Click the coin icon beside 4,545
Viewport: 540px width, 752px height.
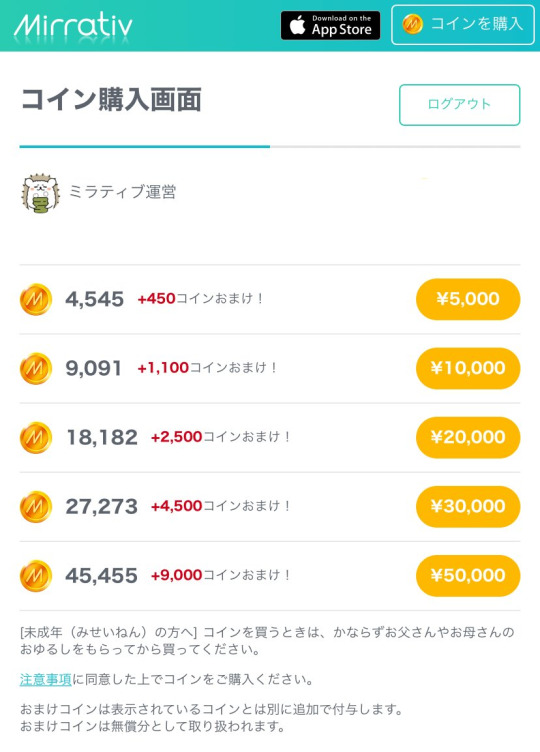point(36,299)
